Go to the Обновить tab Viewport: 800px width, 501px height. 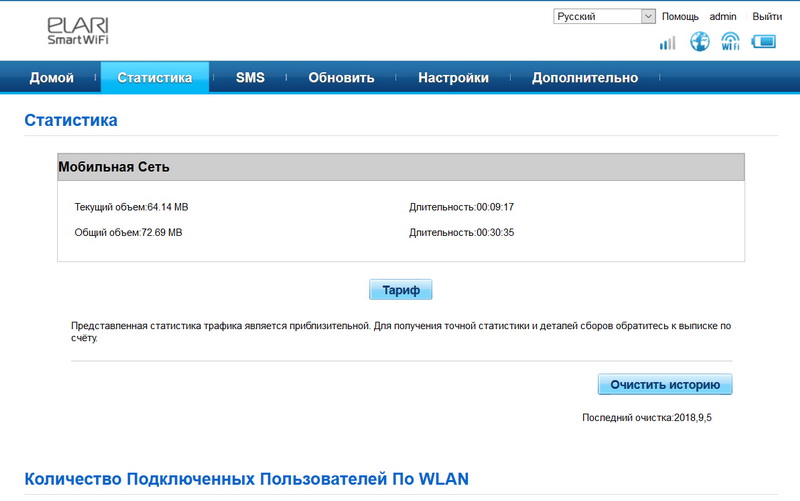click(341, 78)
